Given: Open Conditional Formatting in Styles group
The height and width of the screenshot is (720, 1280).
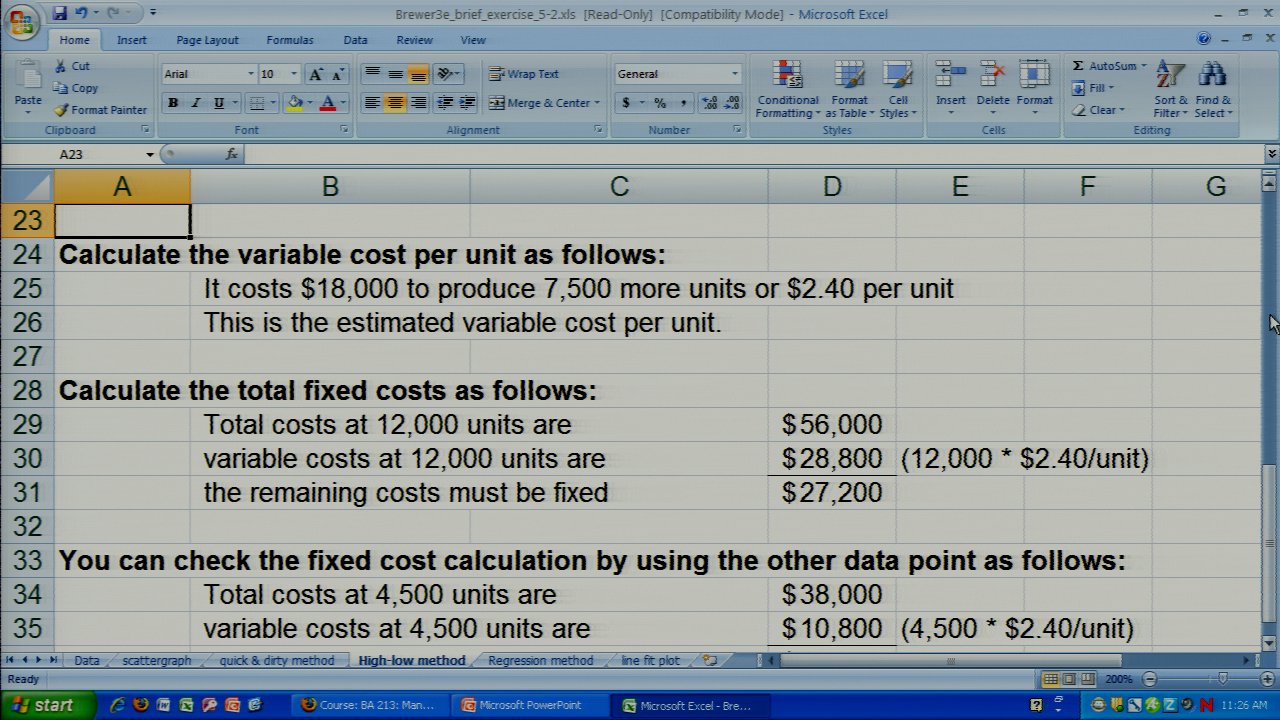Looking at the screenshot, I should [788, 90].
